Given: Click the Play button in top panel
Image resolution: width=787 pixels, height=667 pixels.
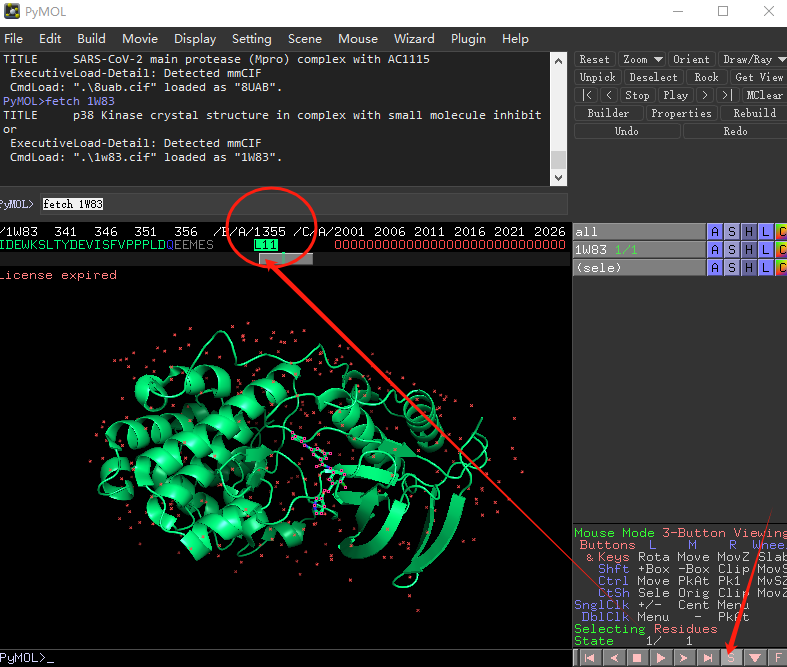Looking at the screenshot, I should (676, 95).
